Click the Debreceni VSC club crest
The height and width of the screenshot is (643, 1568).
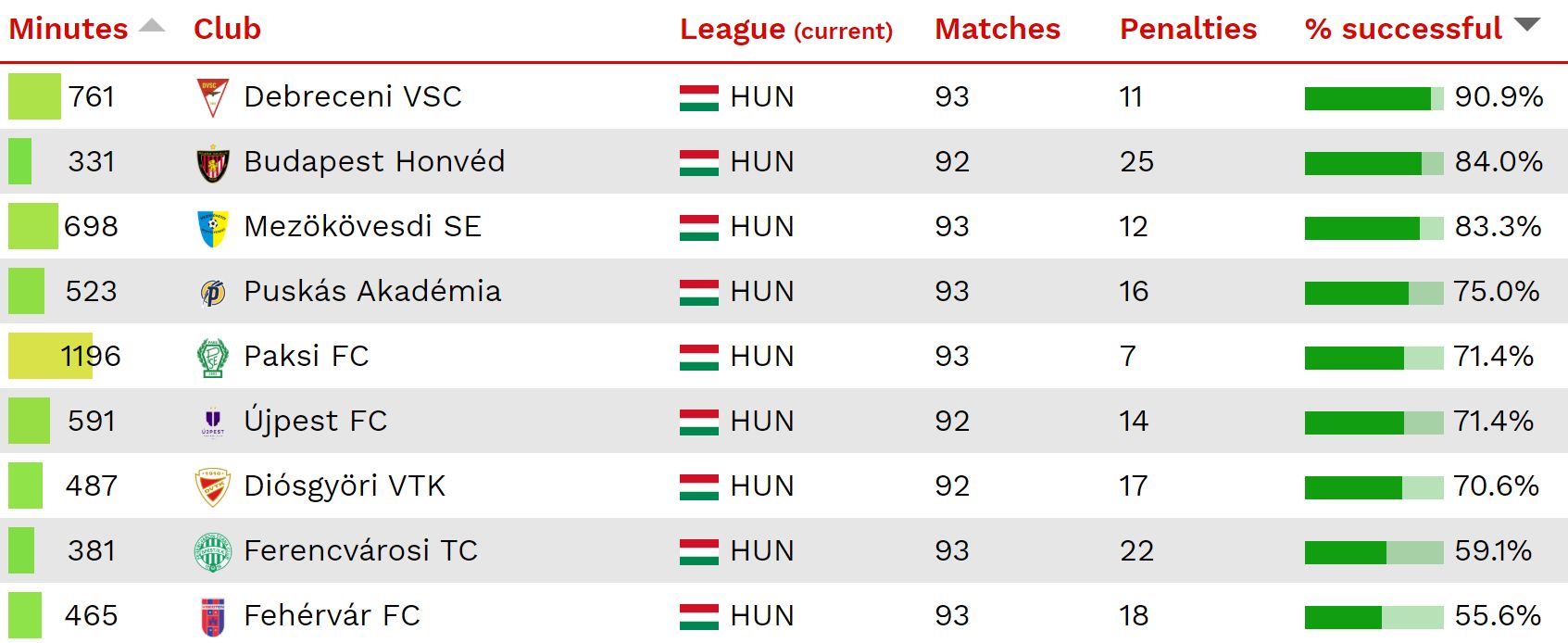213,97
